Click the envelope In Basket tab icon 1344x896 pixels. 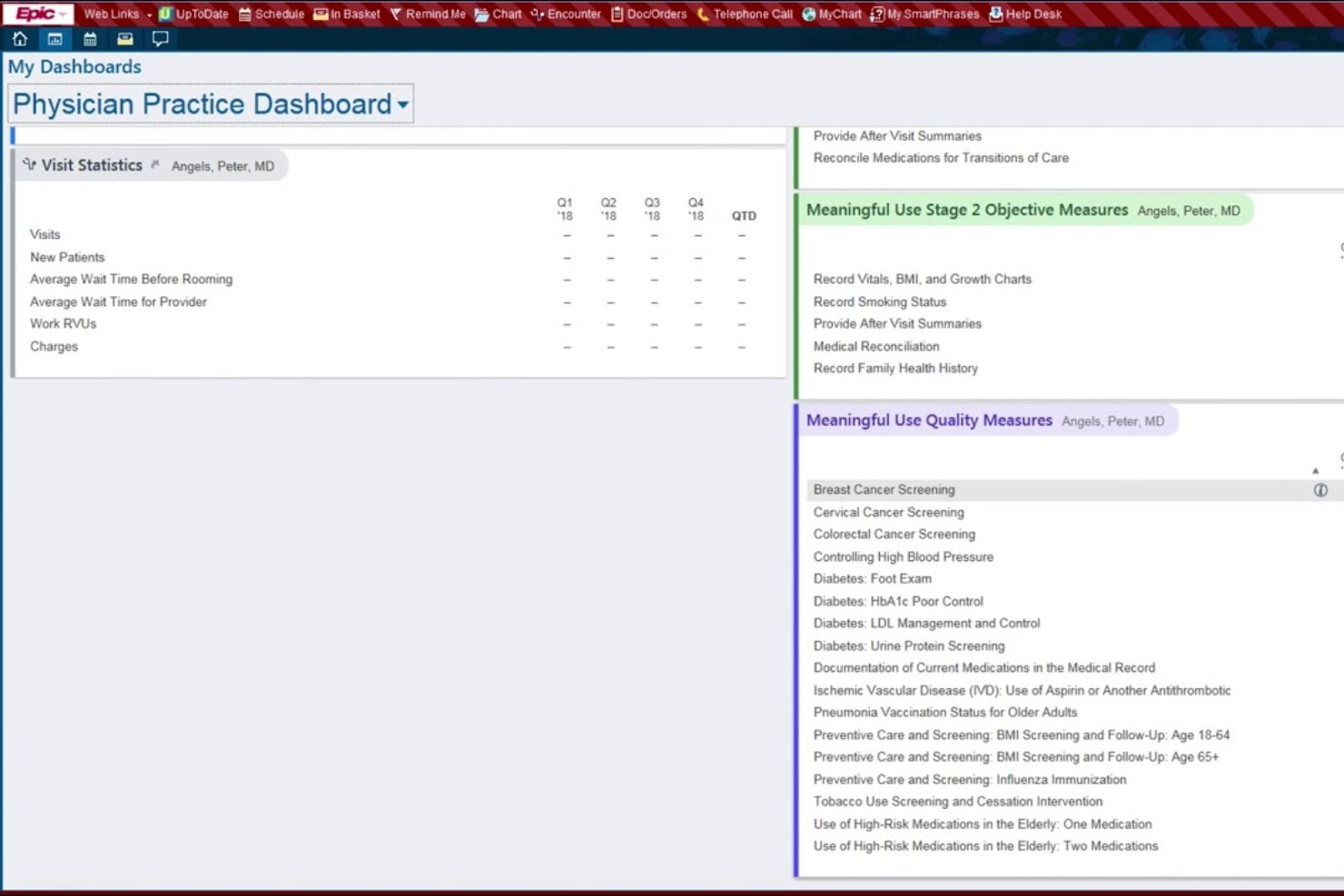click(x=125, y=39)
